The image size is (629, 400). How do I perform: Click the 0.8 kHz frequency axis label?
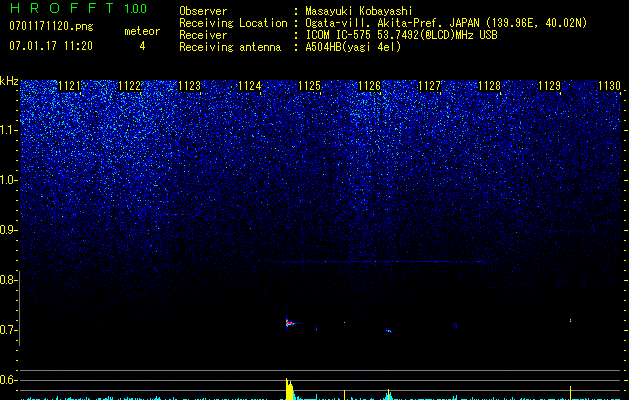(x=8, y=280)
